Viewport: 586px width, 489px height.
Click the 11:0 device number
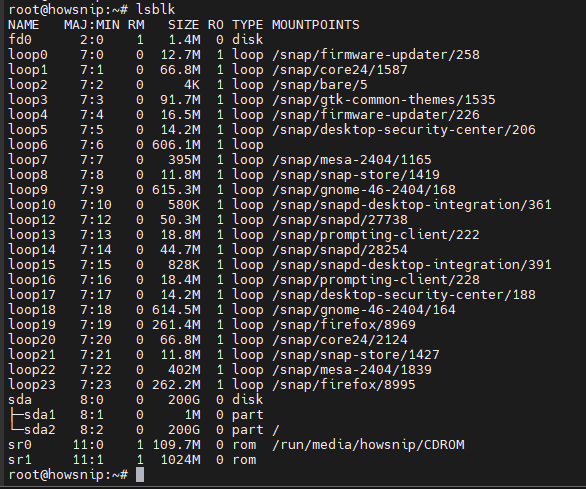(x=88, y=445)
